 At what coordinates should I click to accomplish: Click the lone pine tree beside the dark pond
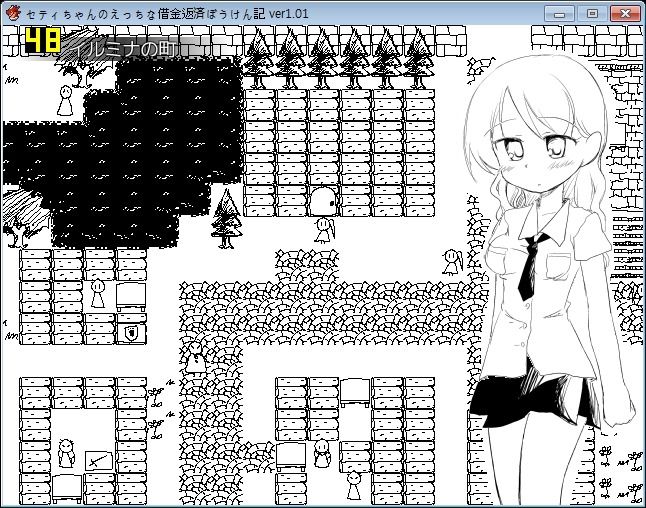coord(226,219)
